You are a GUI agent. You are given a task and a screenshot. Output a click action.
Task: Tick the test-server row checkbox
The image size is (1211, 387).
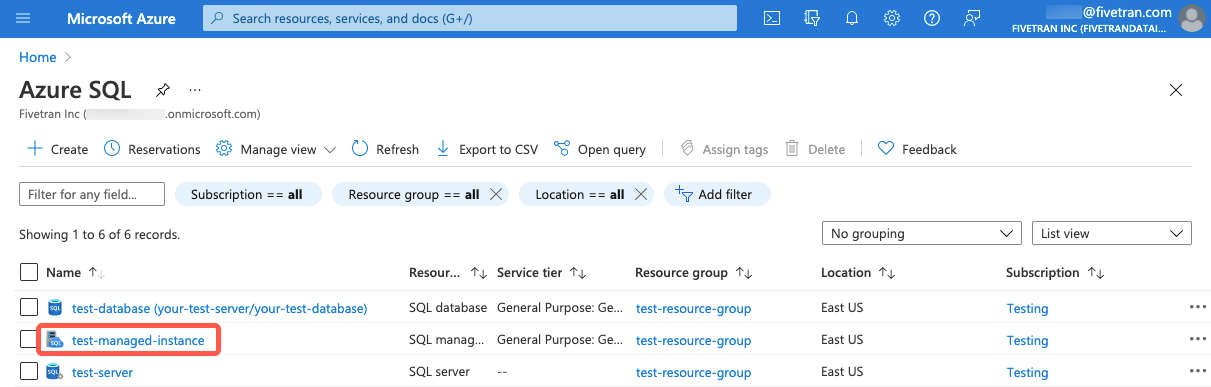[x=29, y=372]
